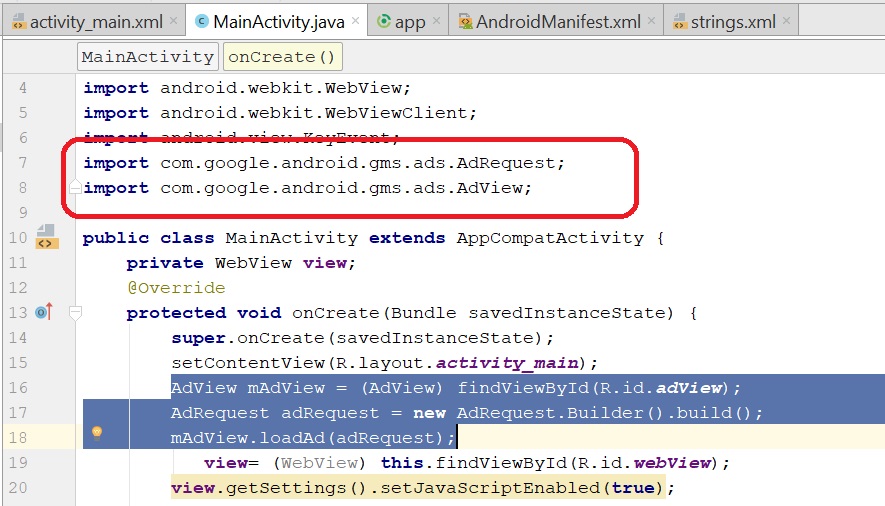
Task: Click the AdView import statement
Action: click(x=308, y=188)
